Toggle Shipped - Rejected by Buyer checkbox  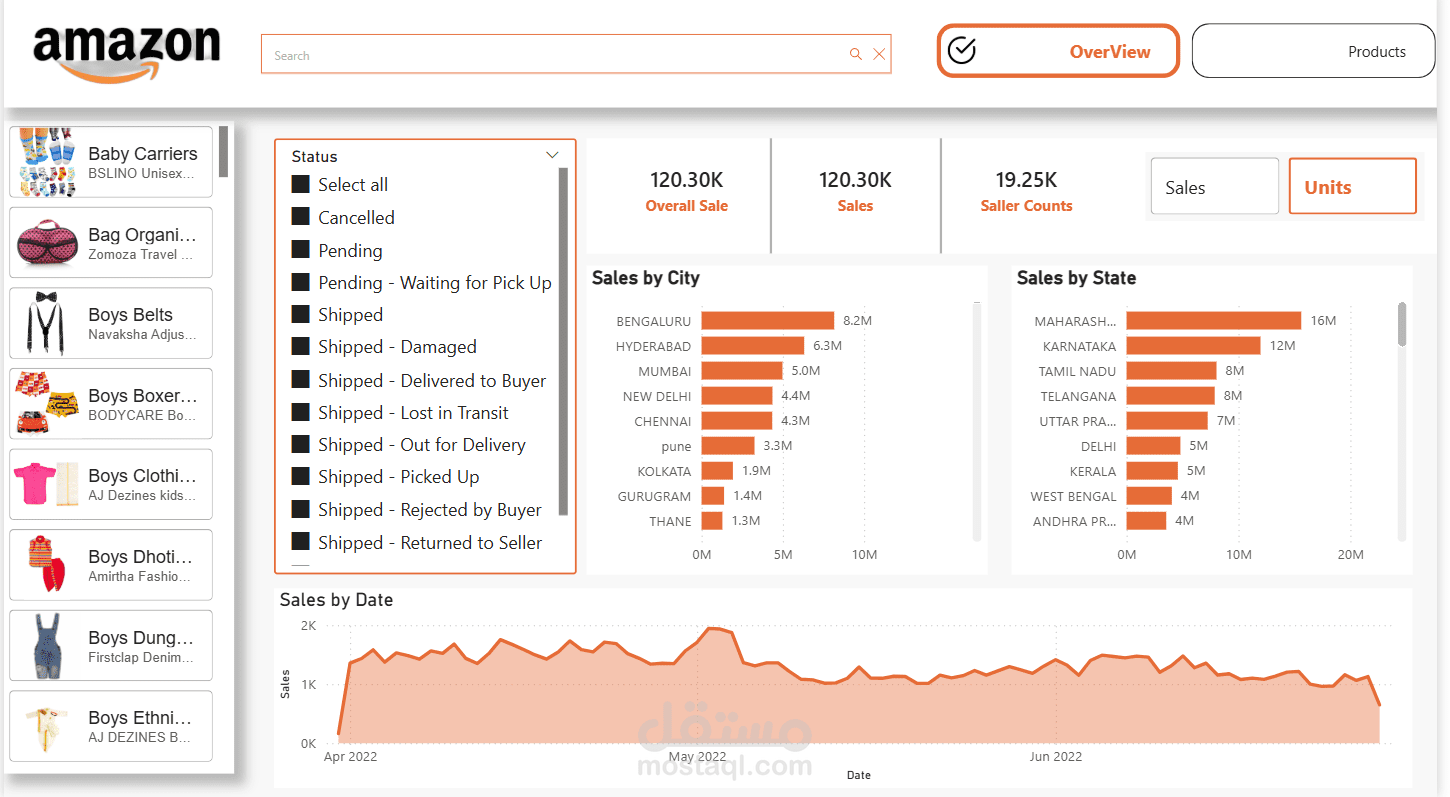tap(300, 509)
